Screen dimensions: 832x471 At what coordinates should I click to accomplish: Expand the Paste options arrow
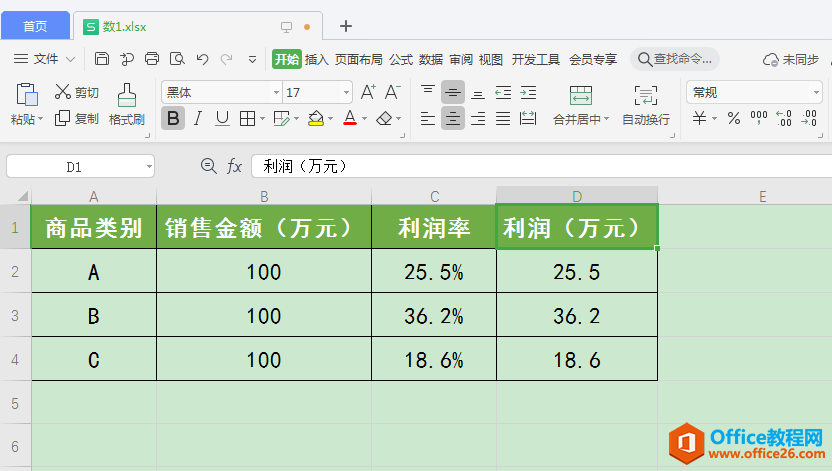tap(40, 119)
